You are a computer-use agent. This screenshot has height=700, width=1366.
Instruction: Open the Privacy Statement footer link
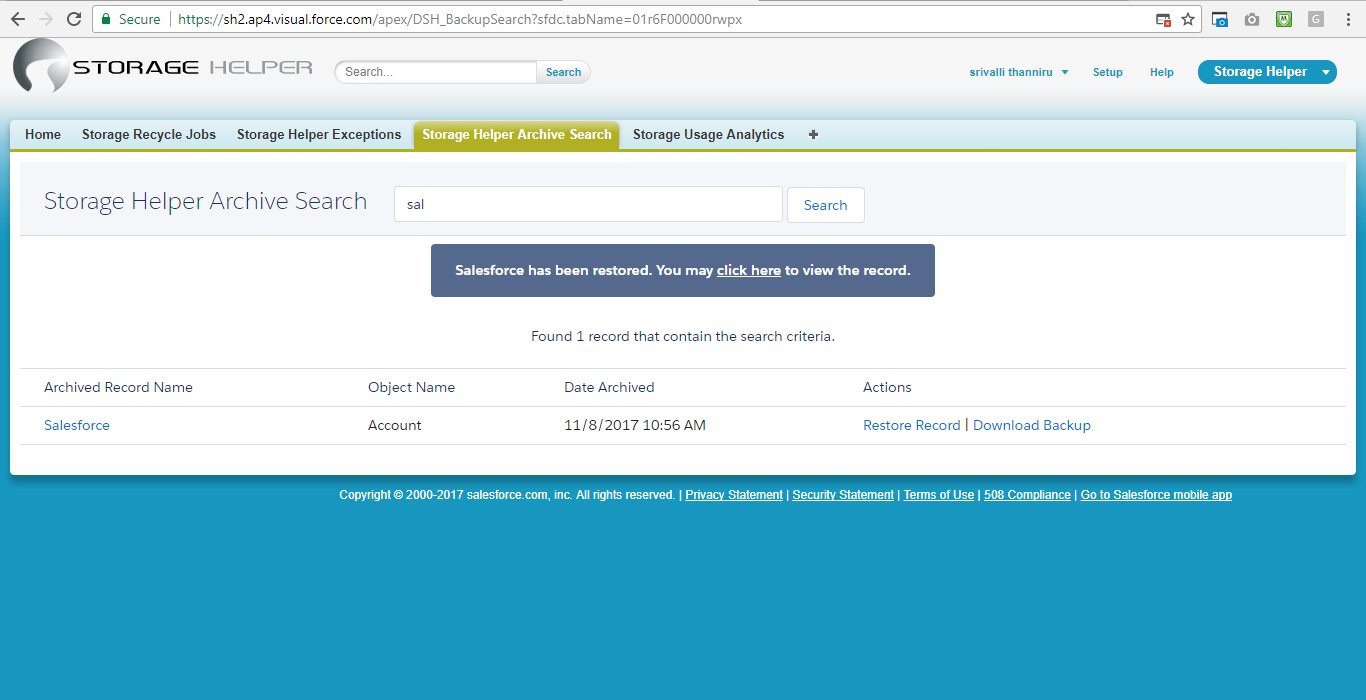click(734, 495)
